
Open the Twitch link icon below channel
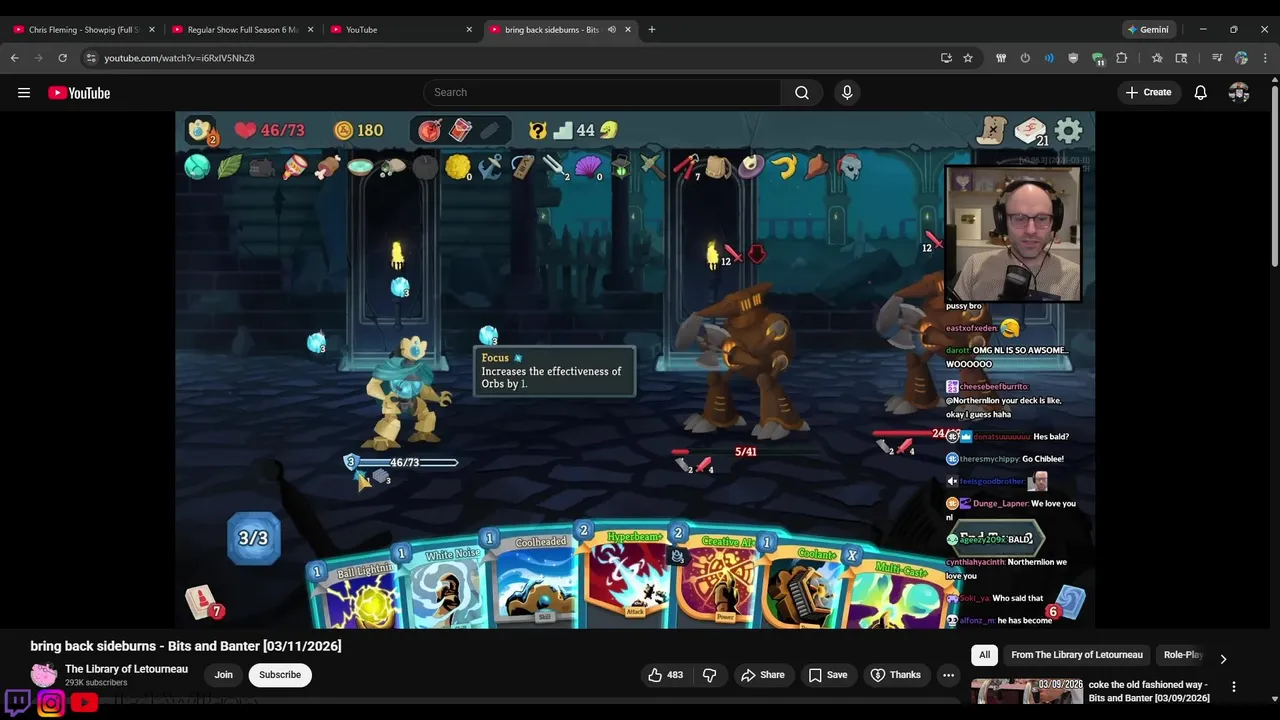pos(18,703)
